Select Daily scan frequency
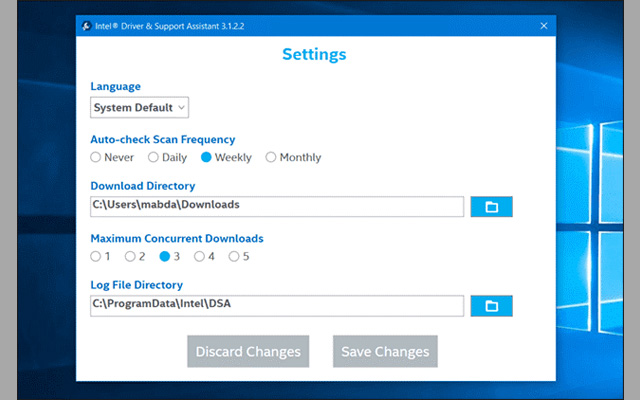Viewport: 640px width, 400px height. coord(153,157)
